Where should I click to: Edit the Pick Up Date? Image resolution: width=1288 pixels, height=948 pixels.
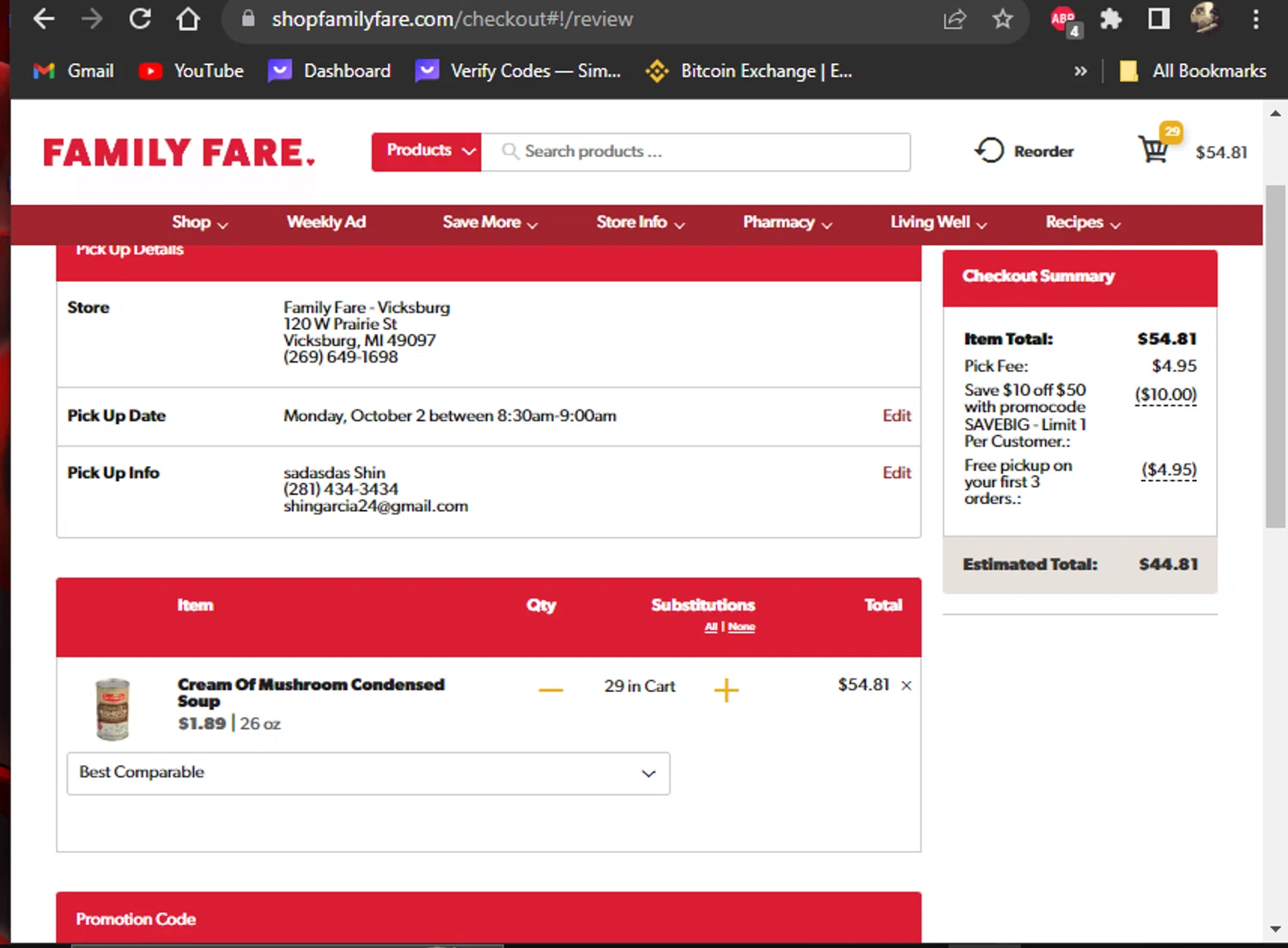(896, 416)
